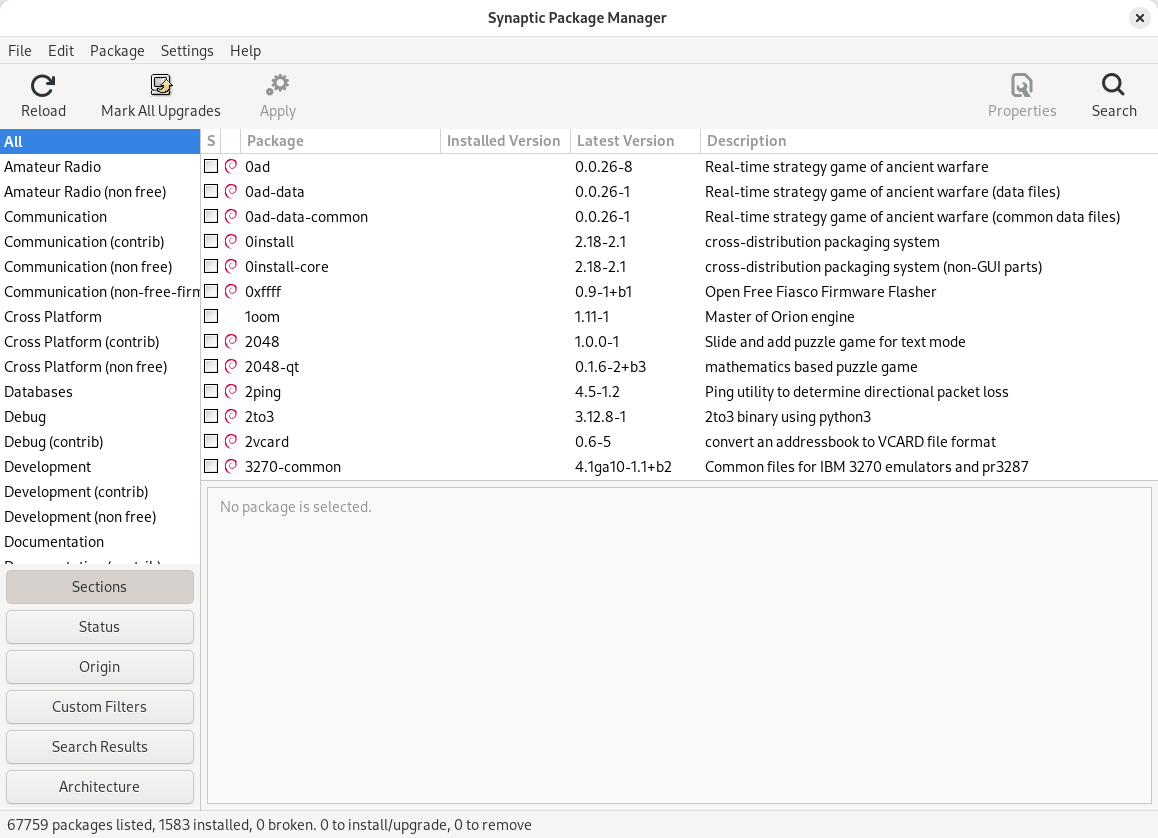Select the 2to3 package name
This screenshot has width=1158, height=838.
coord(259,416)
